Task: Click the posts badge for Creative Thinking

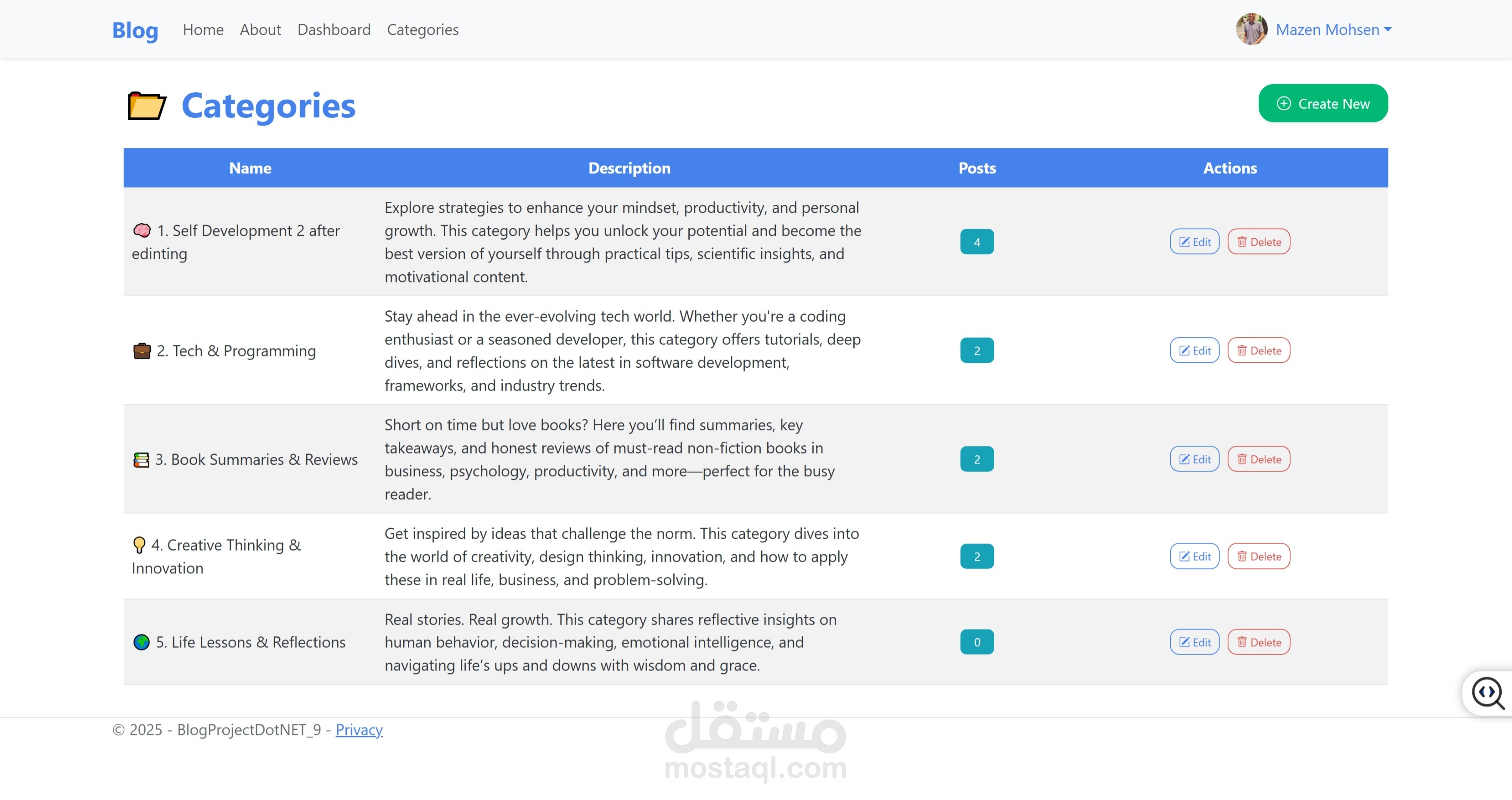Action: (977, 556)
